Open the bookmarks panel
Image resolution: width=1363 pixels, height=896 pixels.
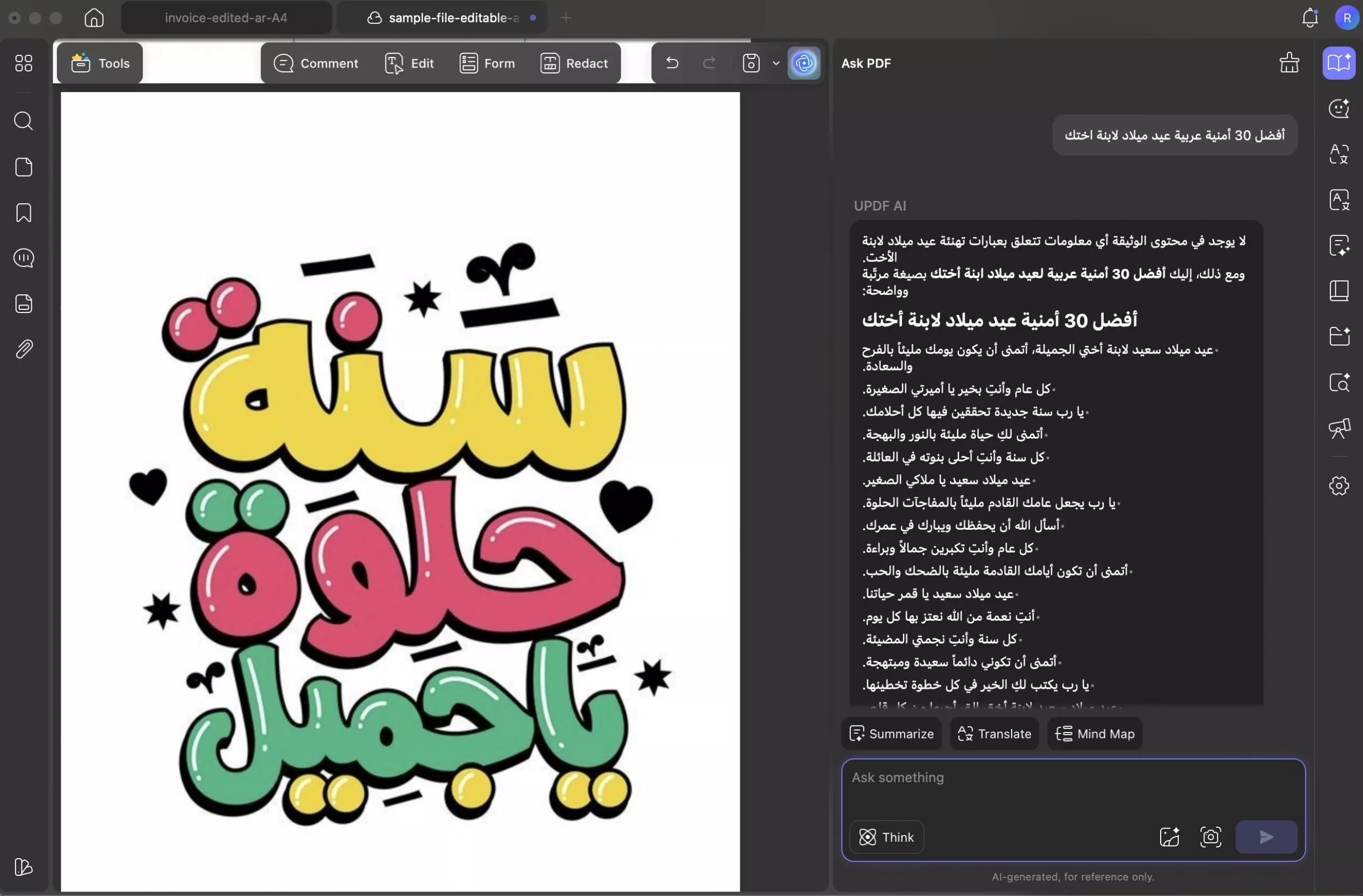click(23, 212)
